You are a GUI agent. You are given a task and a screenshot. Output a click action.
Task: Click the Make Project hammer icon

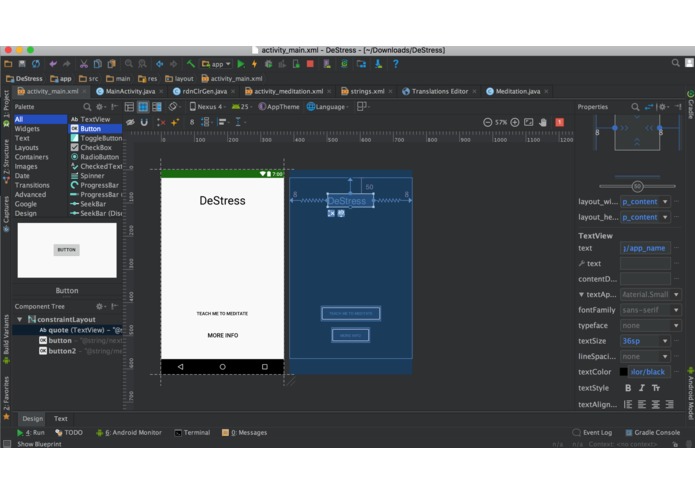point(191,64)
